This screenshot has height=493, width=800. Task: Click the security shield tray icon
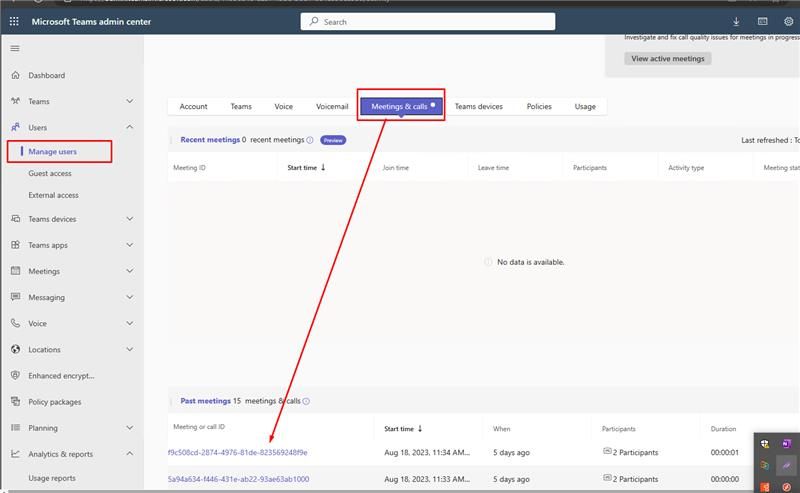(x=764, y=443)
